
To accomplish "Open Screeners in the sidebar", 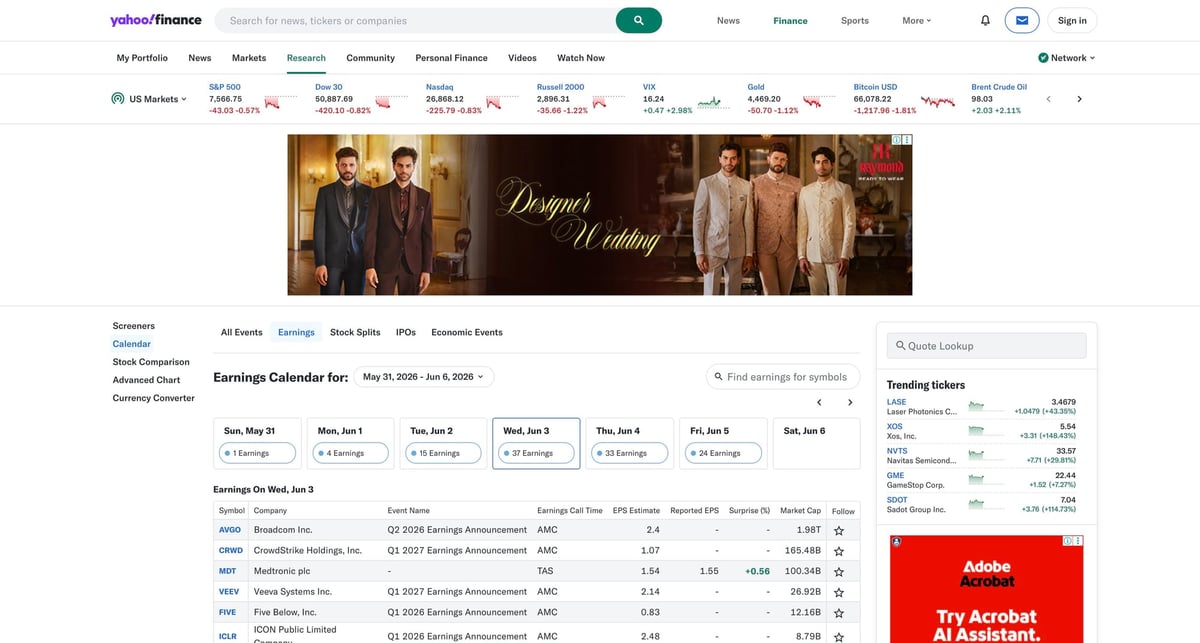I will [134, 326].
